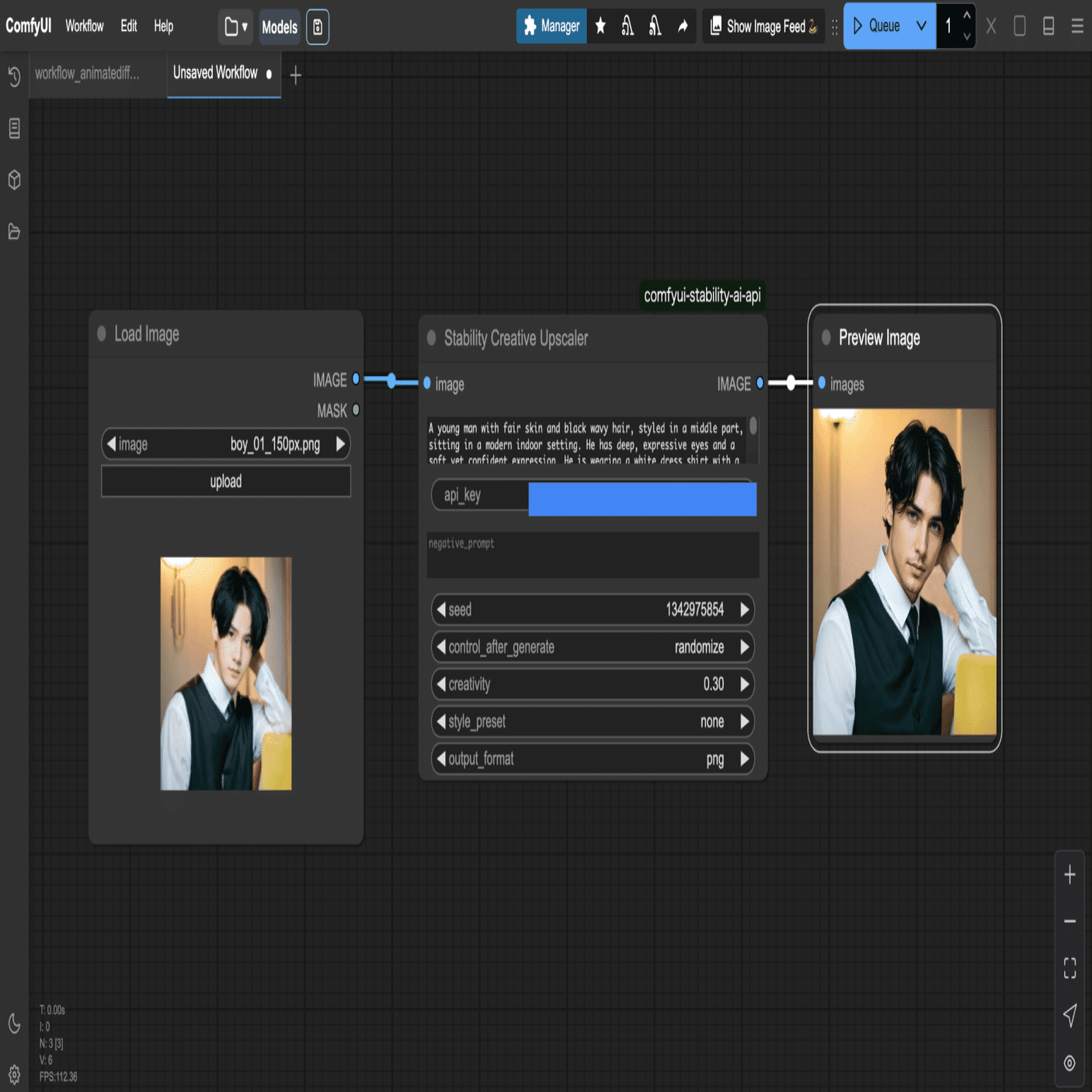Decrease seed value with left arrow

tap(441, 610)
